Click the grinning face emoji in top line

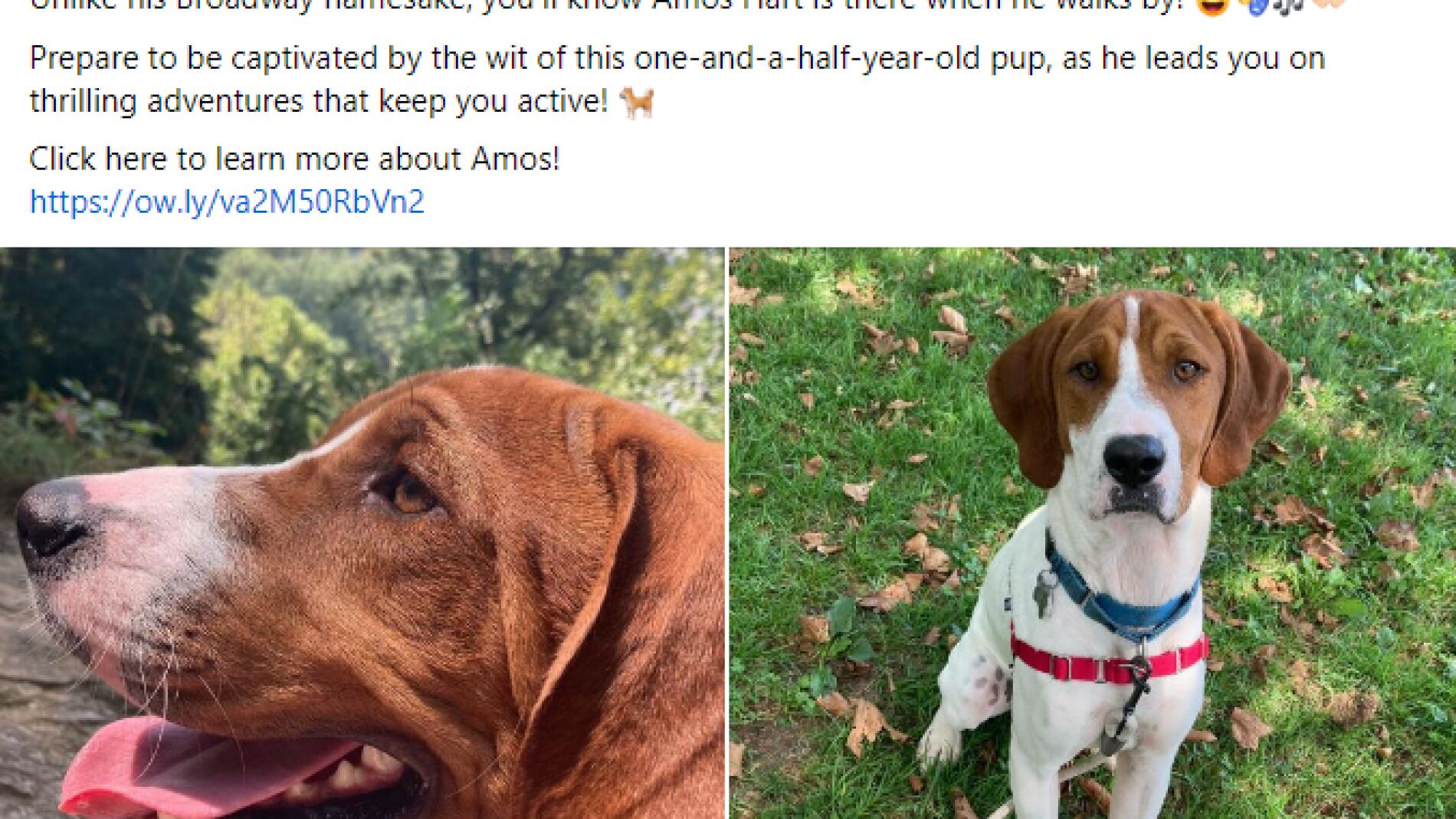(1212, 6)
